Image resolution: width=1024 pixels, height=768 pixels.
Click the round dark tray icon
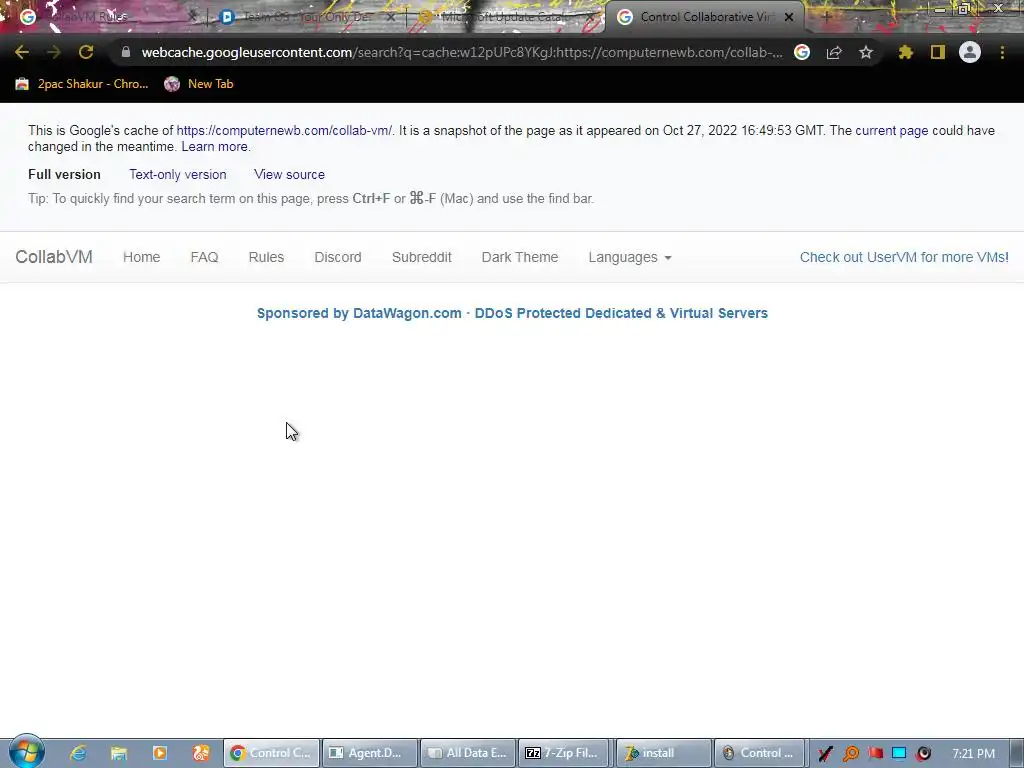[923, 754]
